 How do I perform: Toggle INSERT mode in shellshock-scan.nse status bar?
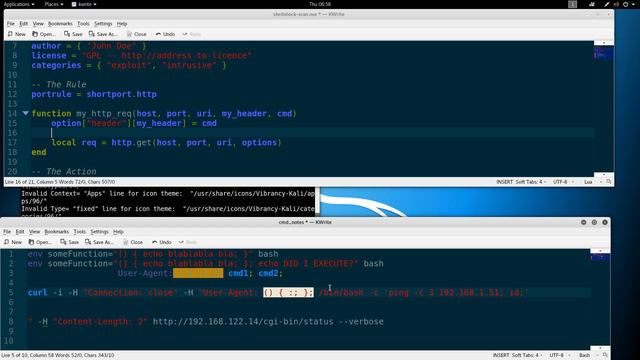[504, 182]
